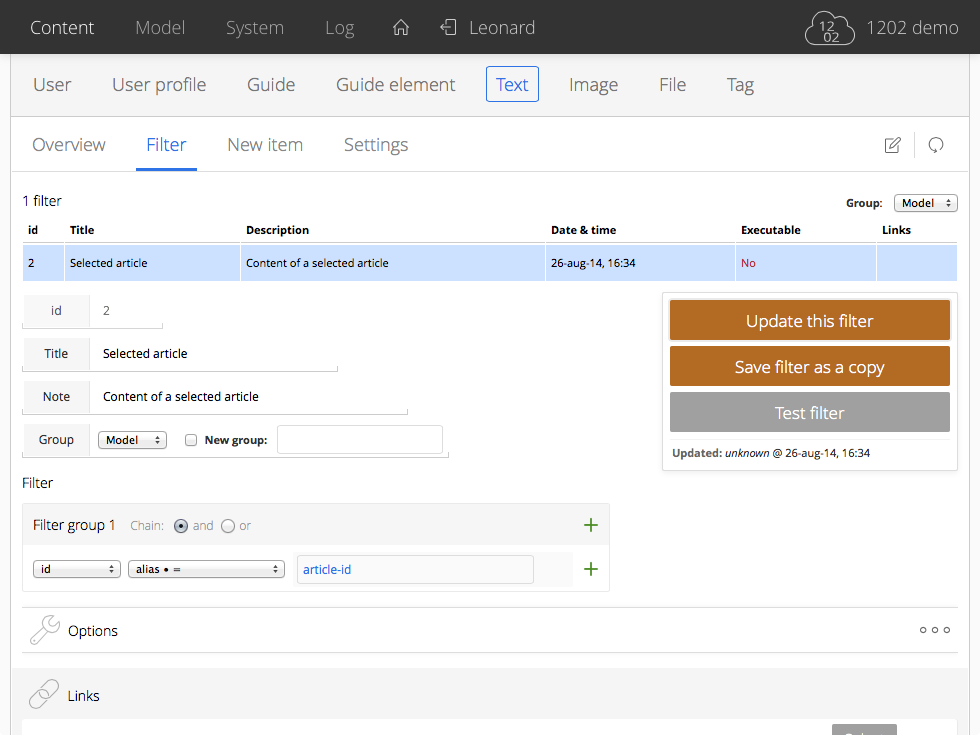Open the Guide element section
The height and width of the screenshot is (735, 980).
395,85
